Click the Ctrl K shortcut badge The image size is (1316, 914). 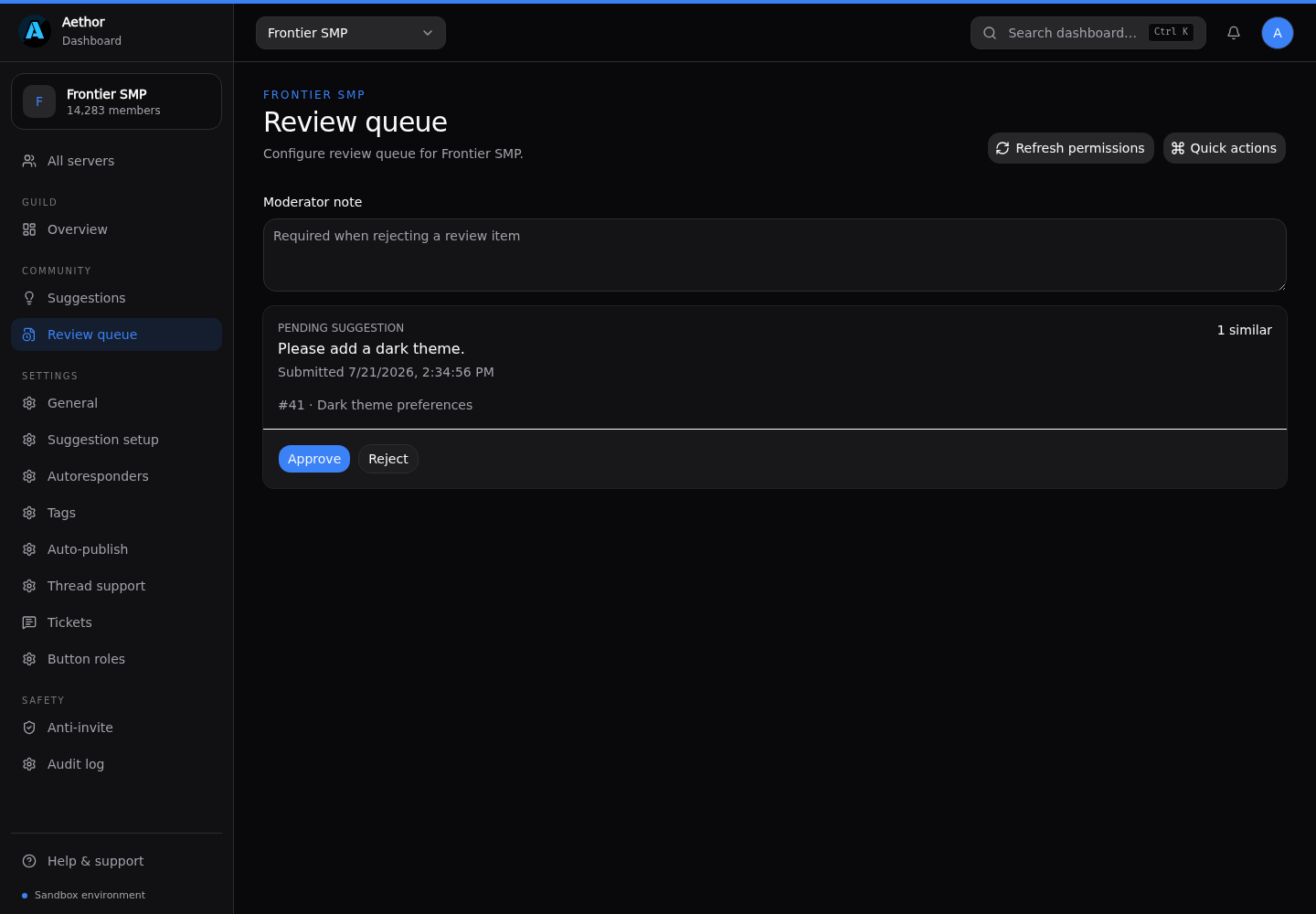[x=1171, y=32]
